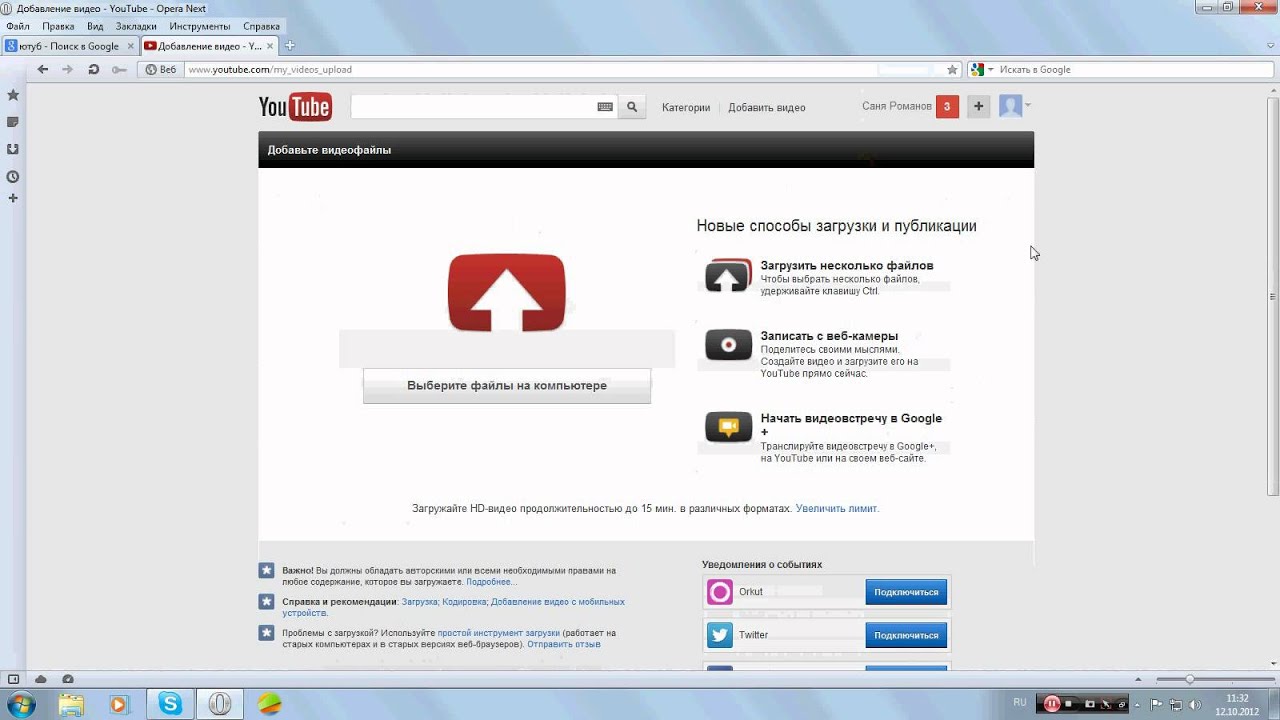Click the 'Увеличить лимит' link
Viewport: 1280px width, 720px height.
[837, 509]
